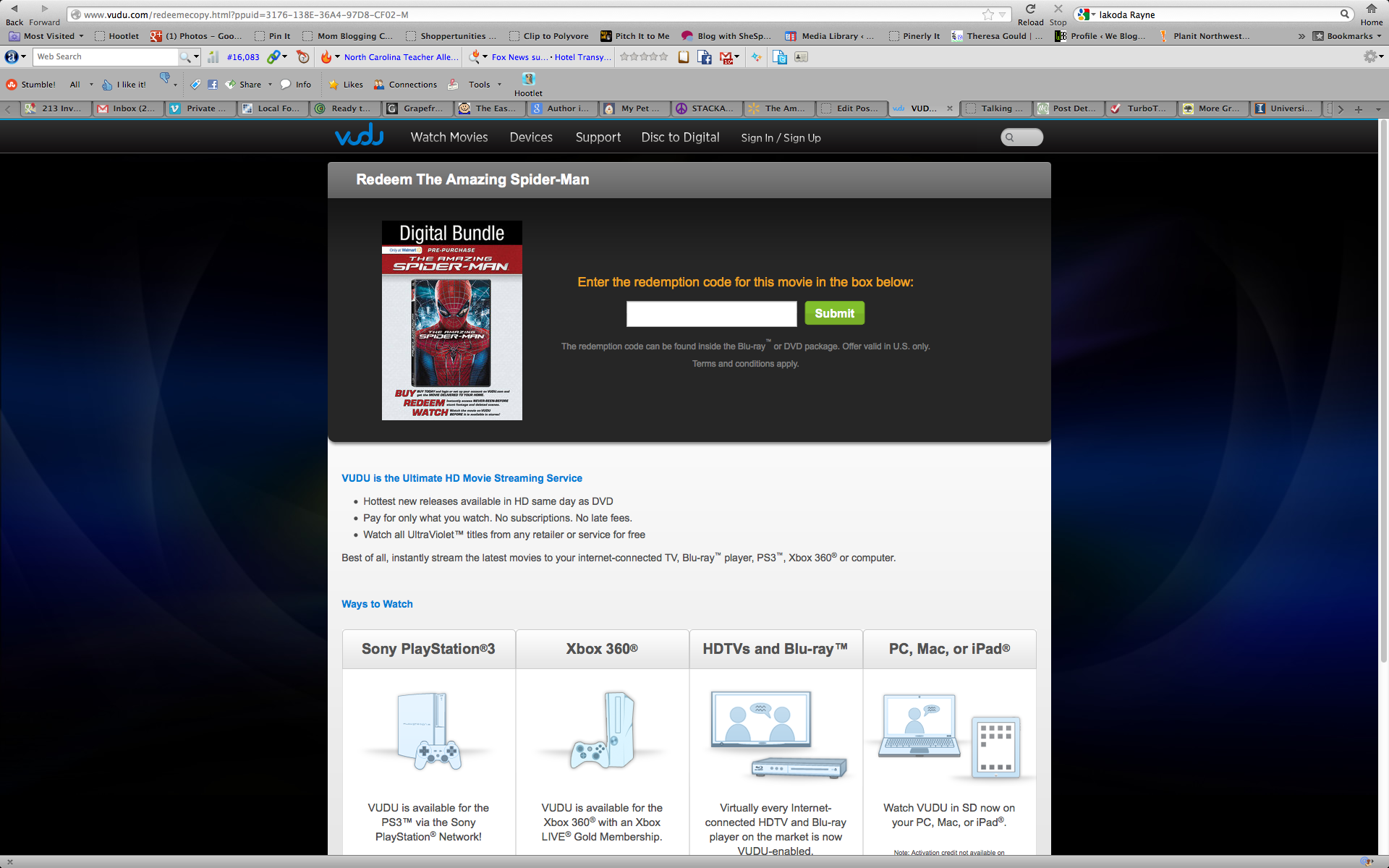Click the Web Search magnifier icon
This screenshot has width=1389, height=868.
(x=185, y=56)
